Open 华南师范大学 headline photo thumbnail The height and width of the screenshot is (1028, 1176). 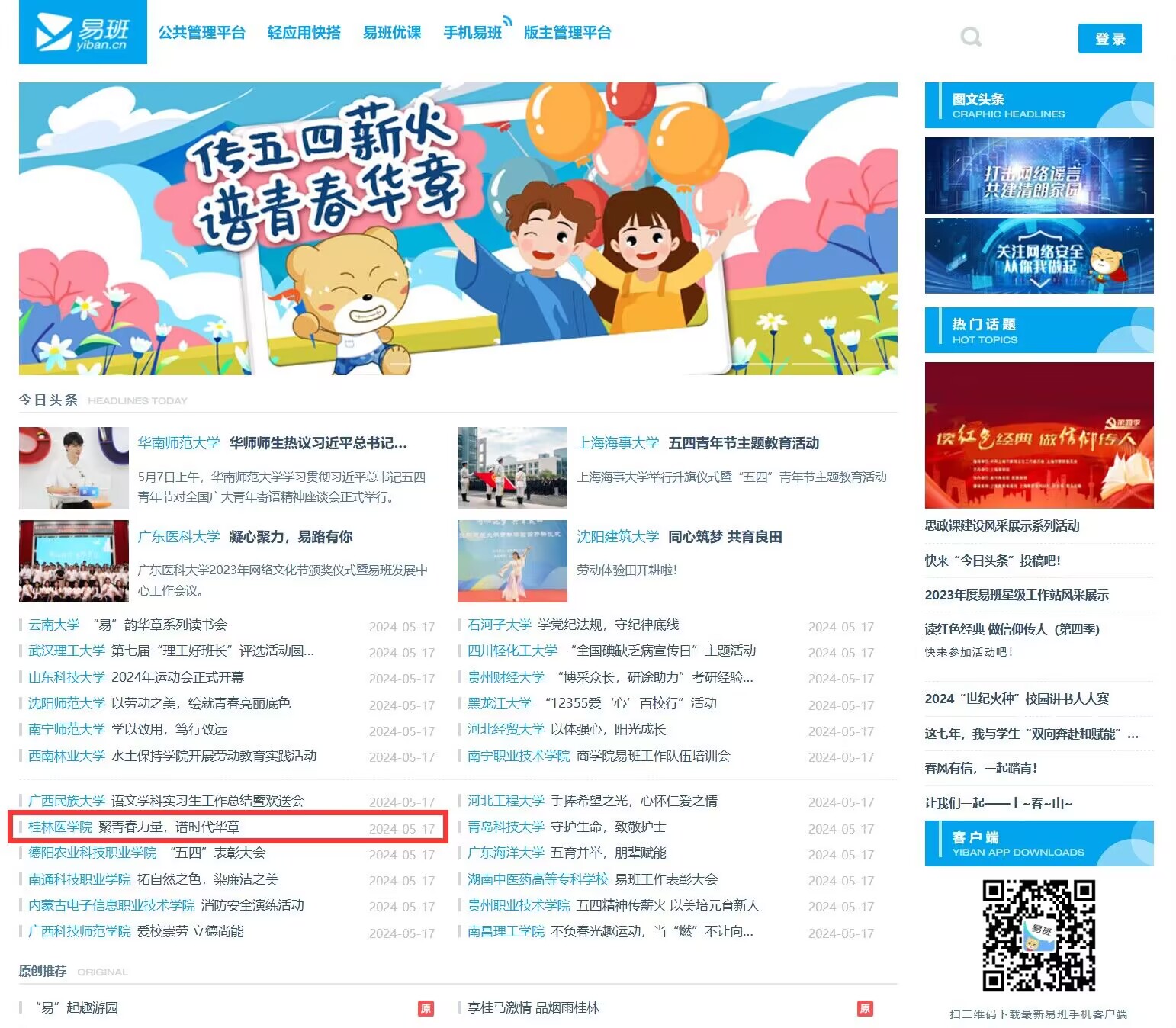coord(74,468)
